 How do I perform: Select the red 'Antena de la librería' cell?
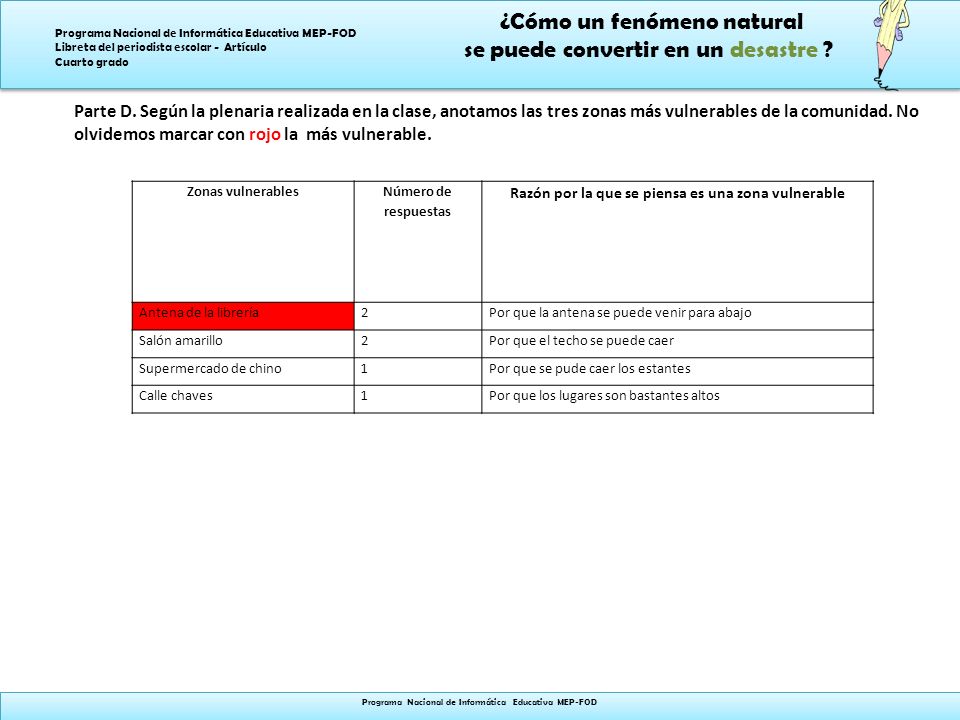(243, 316)
